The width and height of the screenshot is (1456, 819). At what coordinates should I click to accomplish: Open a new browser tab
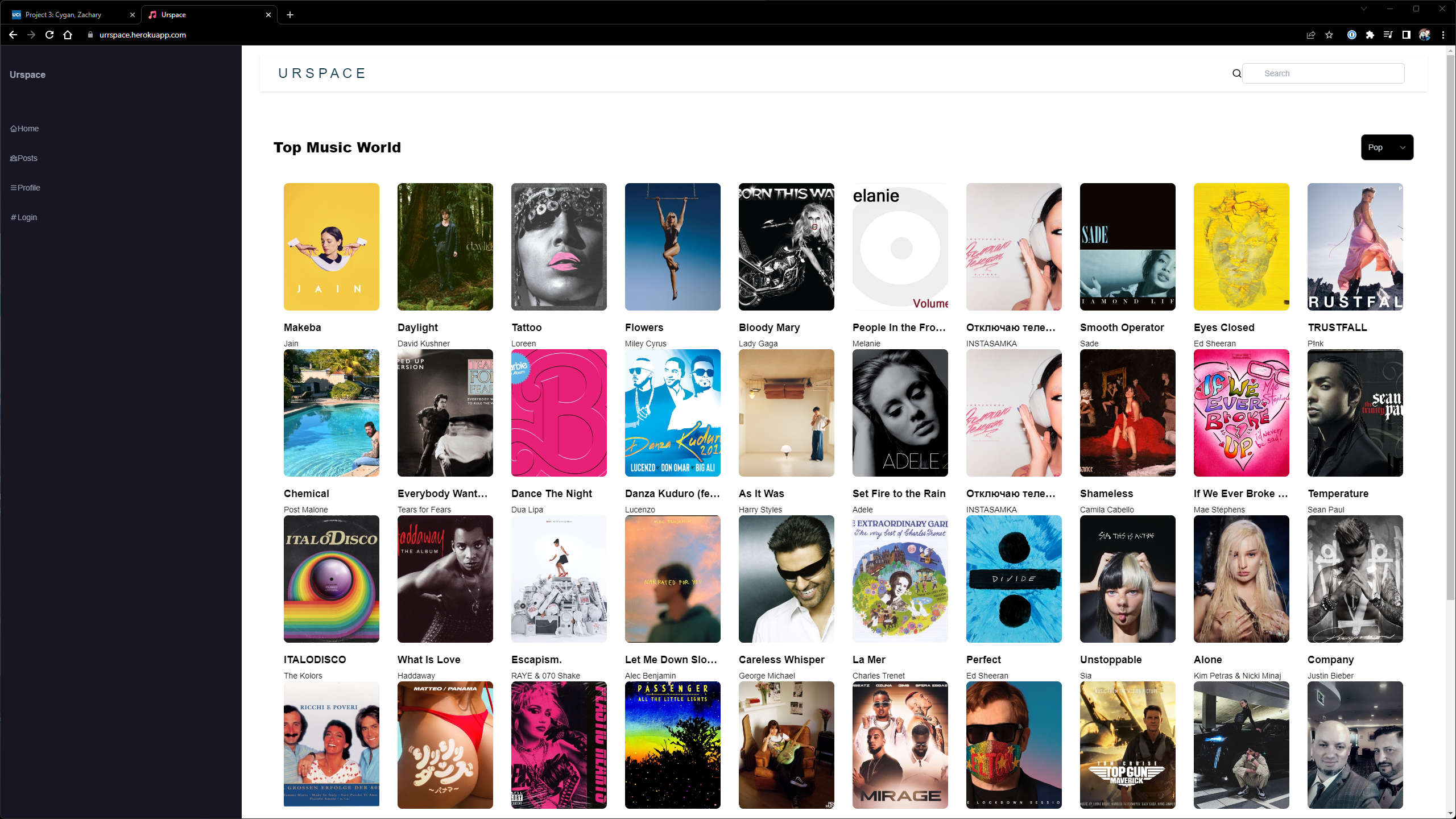290,15
